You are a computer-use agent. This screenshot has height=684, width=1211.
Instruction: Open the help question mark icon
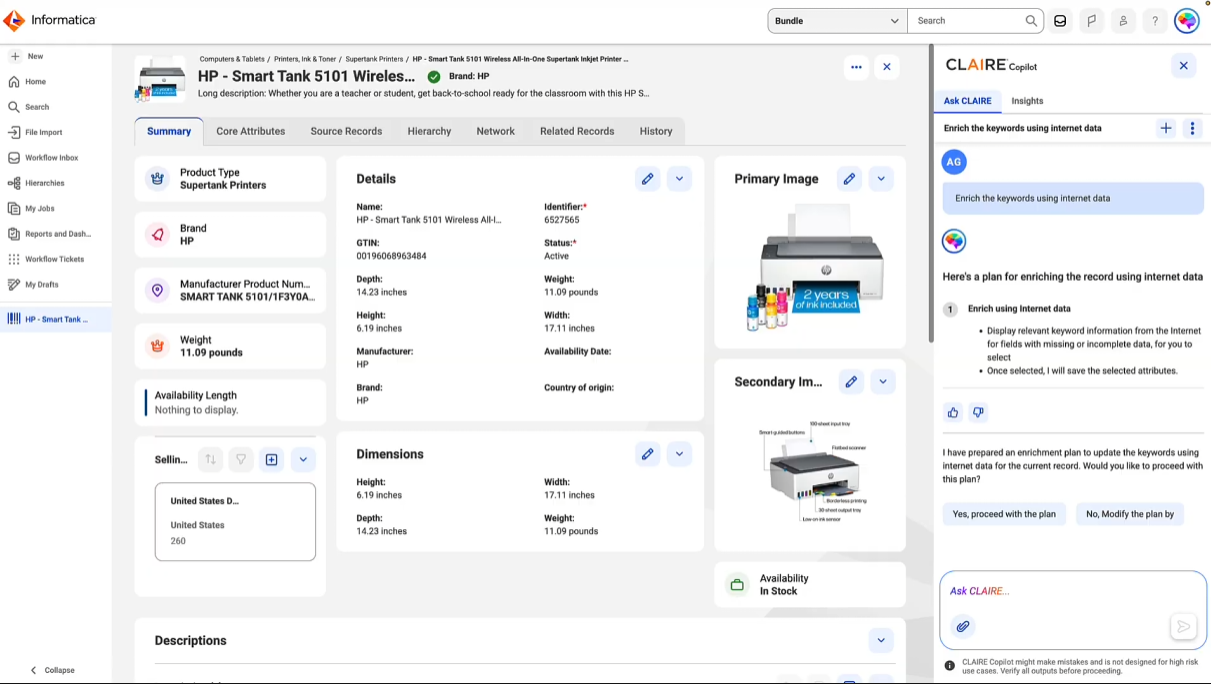click(1155, 20)
